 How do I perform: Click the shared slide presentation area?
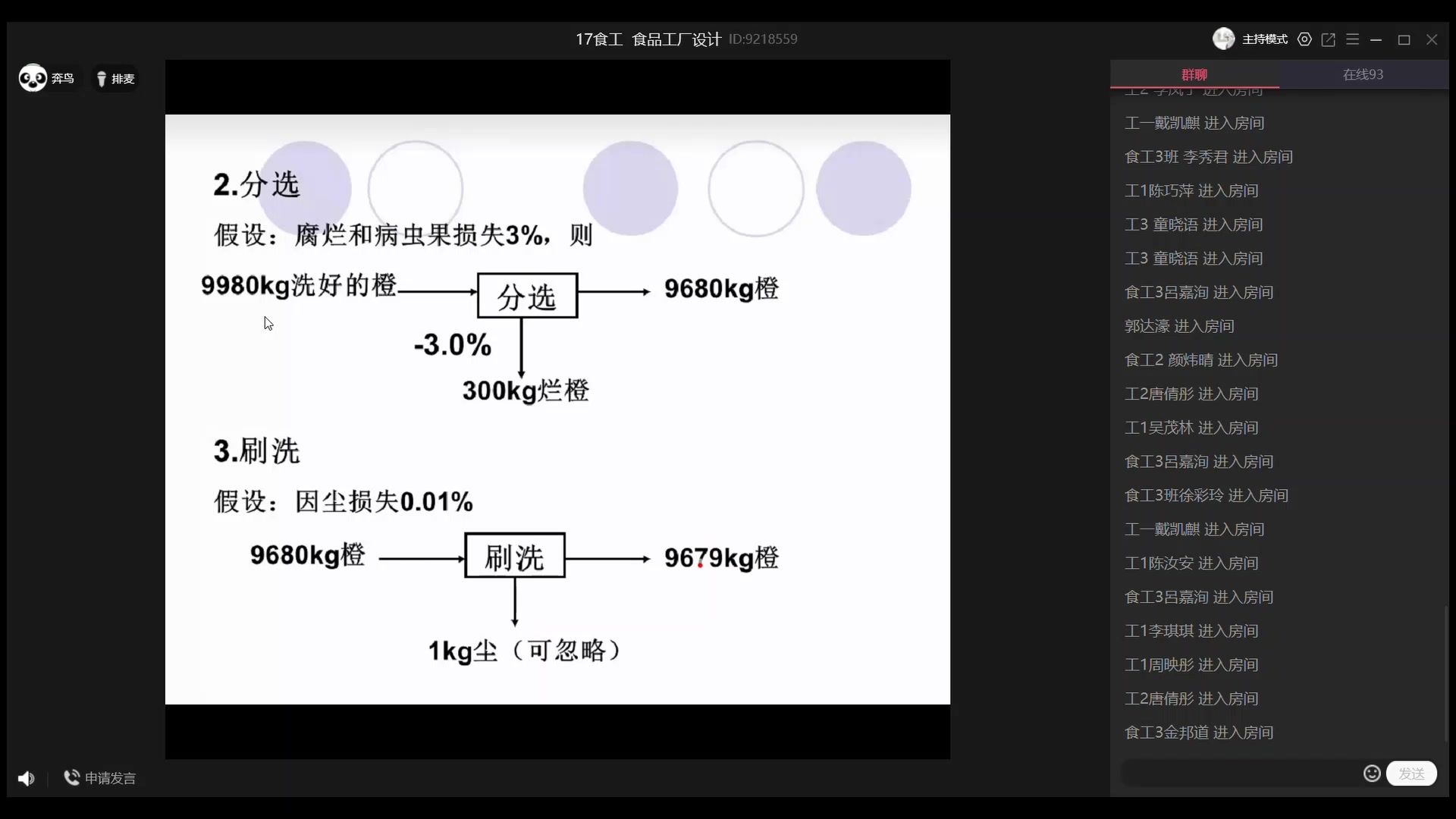(557, 409)
